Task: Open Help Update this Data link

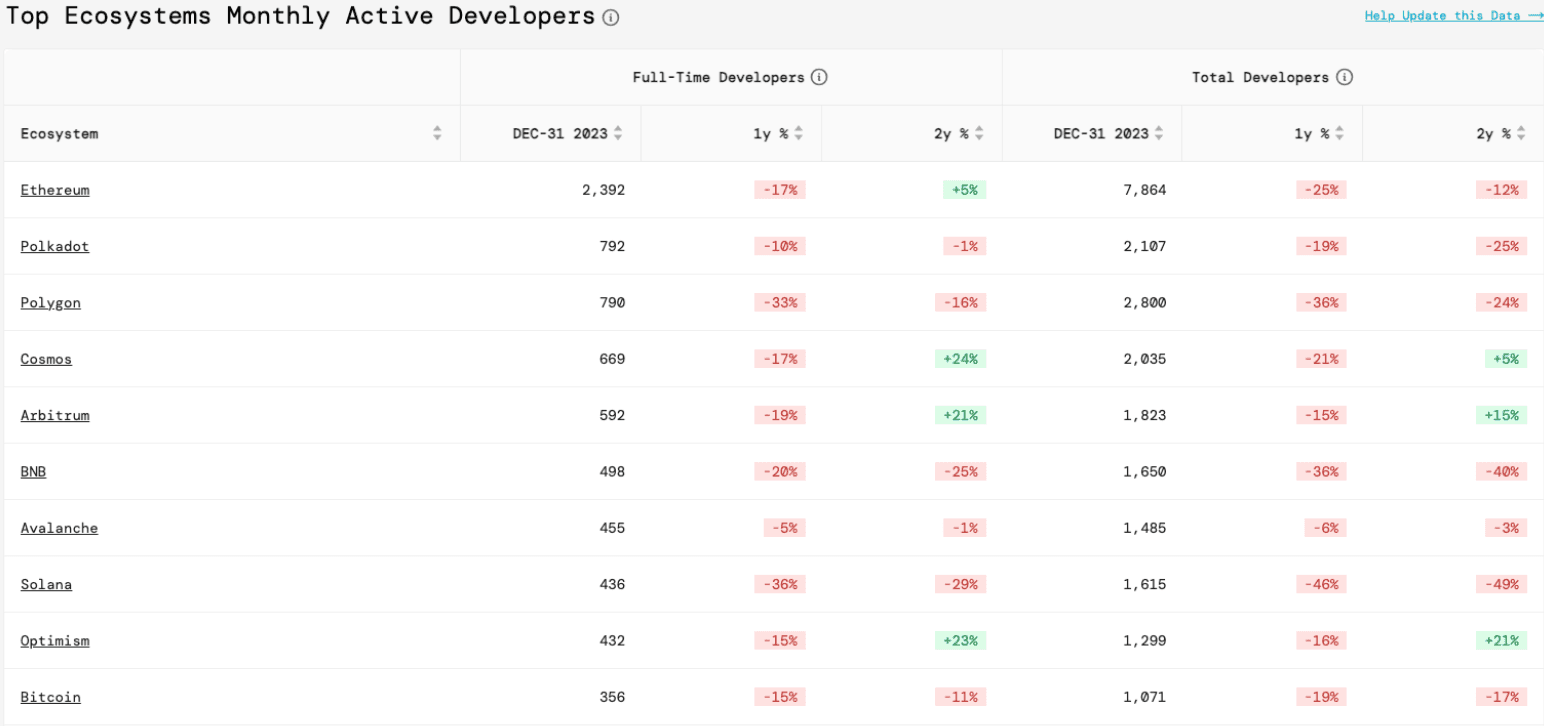Action: (x=1453, y=16)
